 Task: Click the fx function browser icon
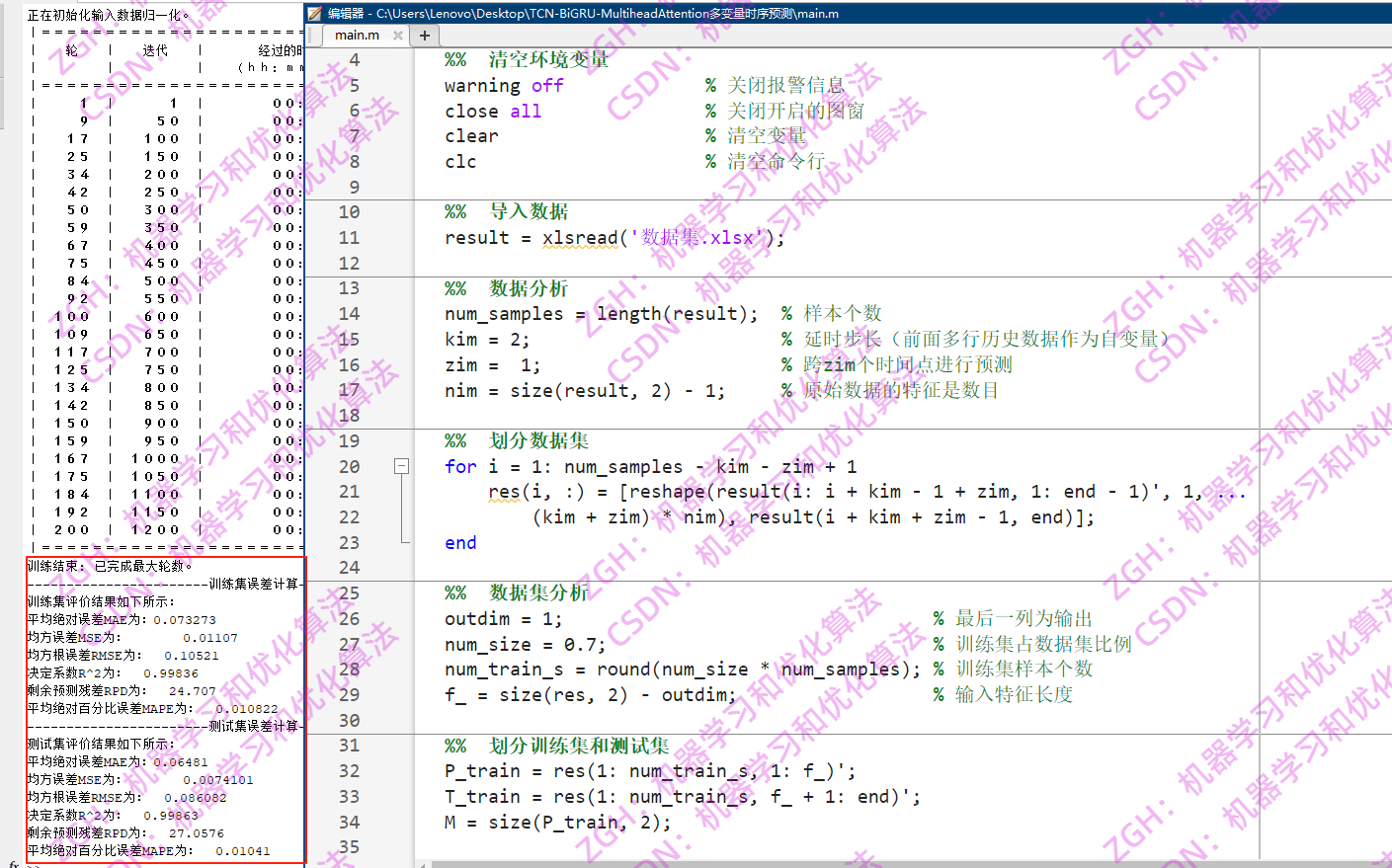[13, 864]
